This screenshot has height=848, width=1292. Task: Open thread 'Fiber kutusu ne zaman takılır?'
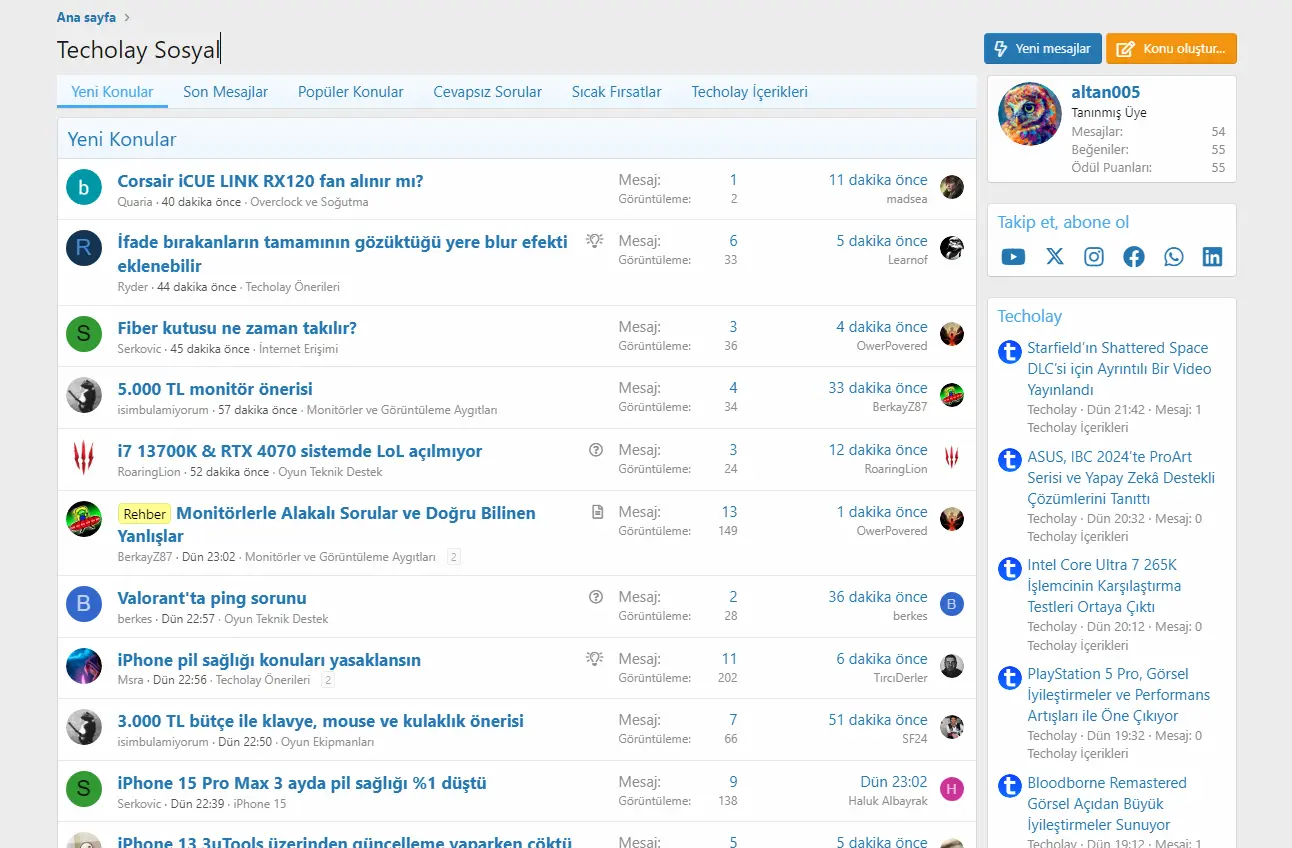[x=237, y=328]
